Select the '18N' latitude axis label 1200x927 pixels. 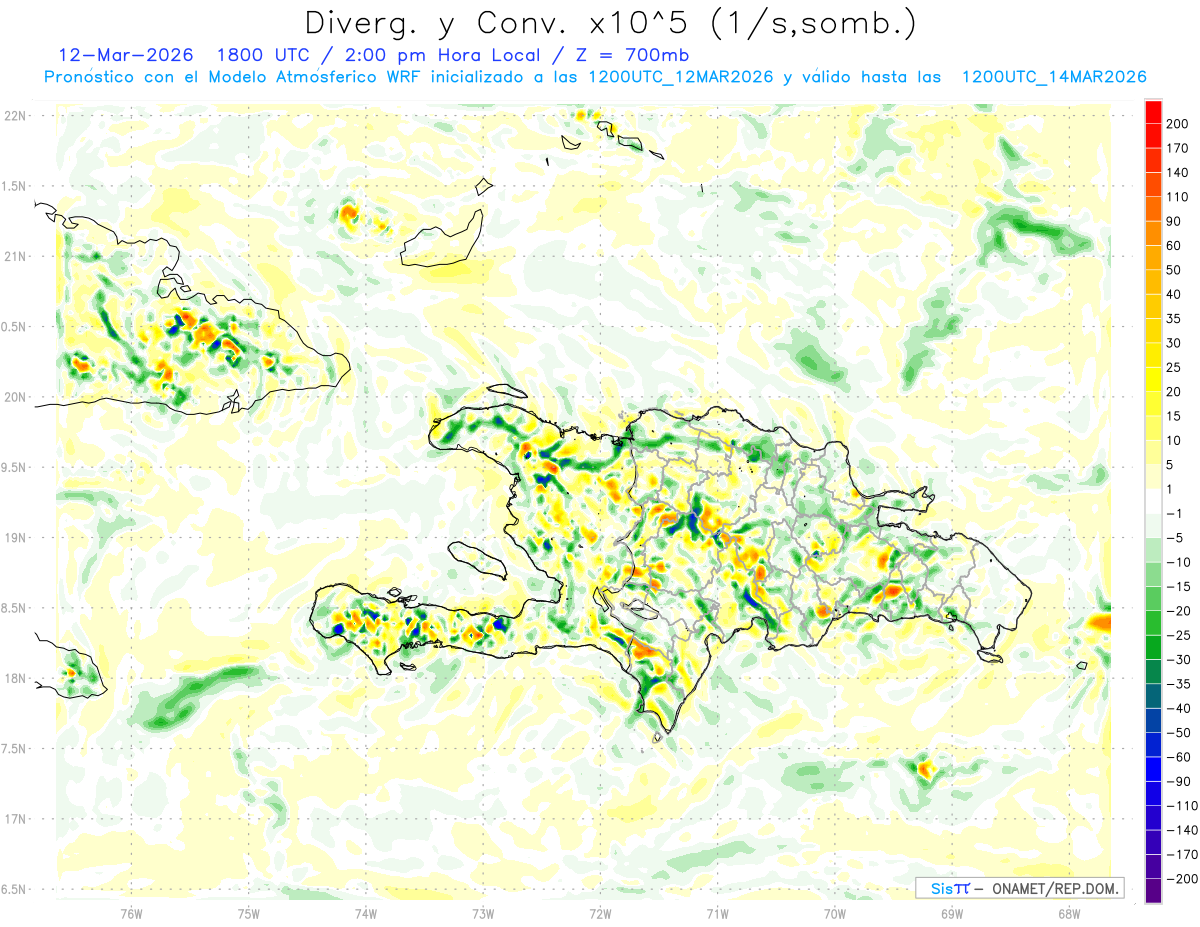14,678
